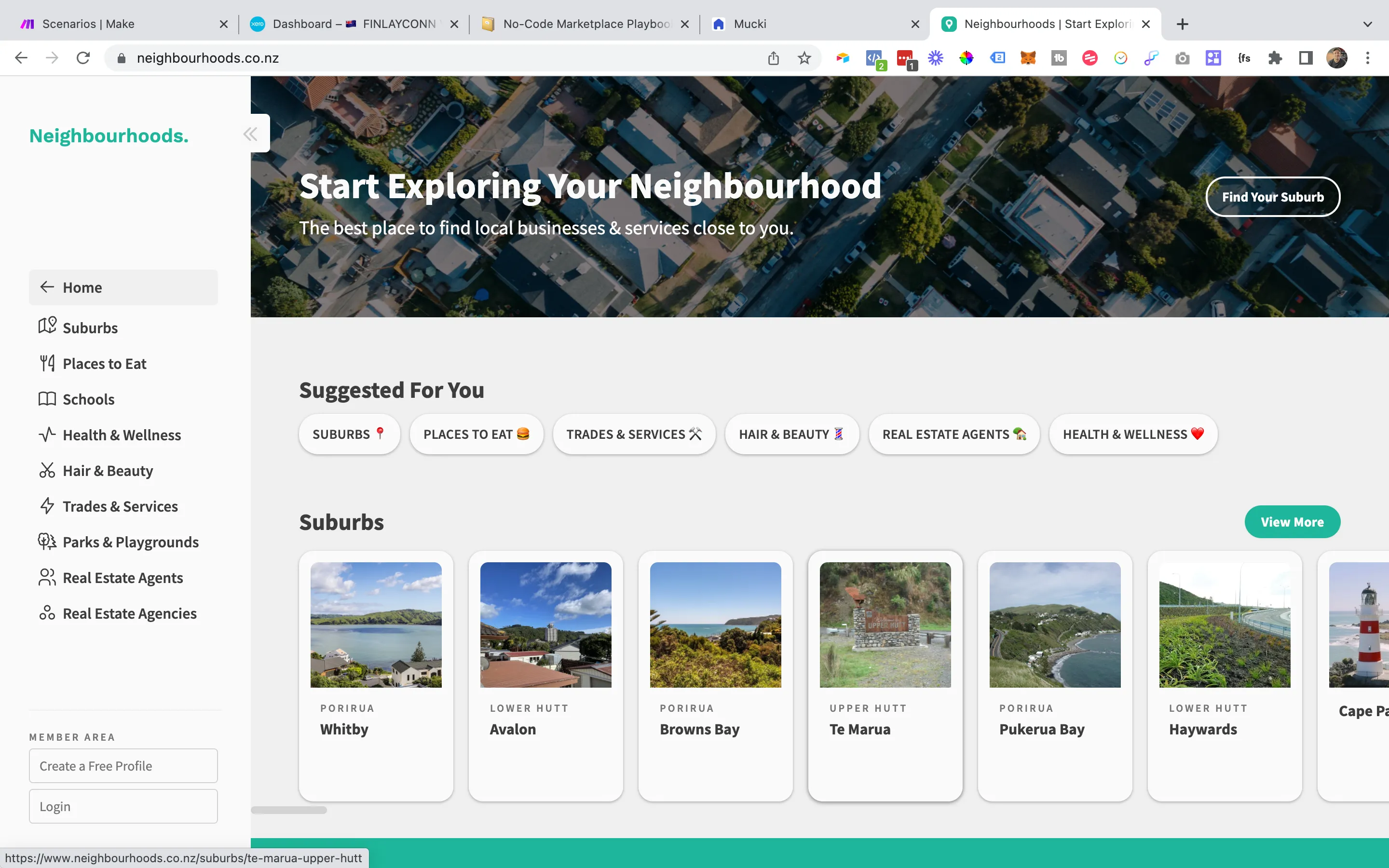Select the HAIR & BEAUTY chip
This screenshot has height=868, width=1389.
792,434
